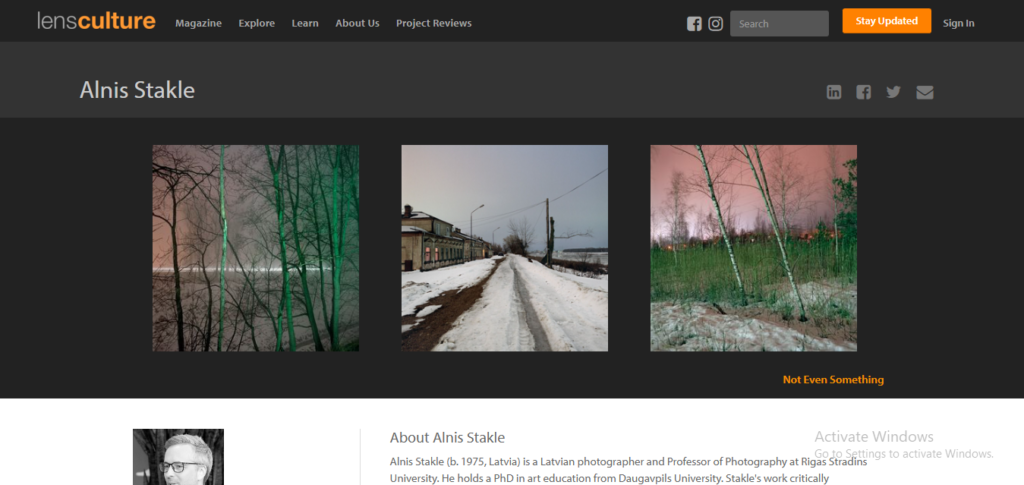Click the LensCulture logo
The height and width of the screenshot is (485, 1024).
point(96,21)
